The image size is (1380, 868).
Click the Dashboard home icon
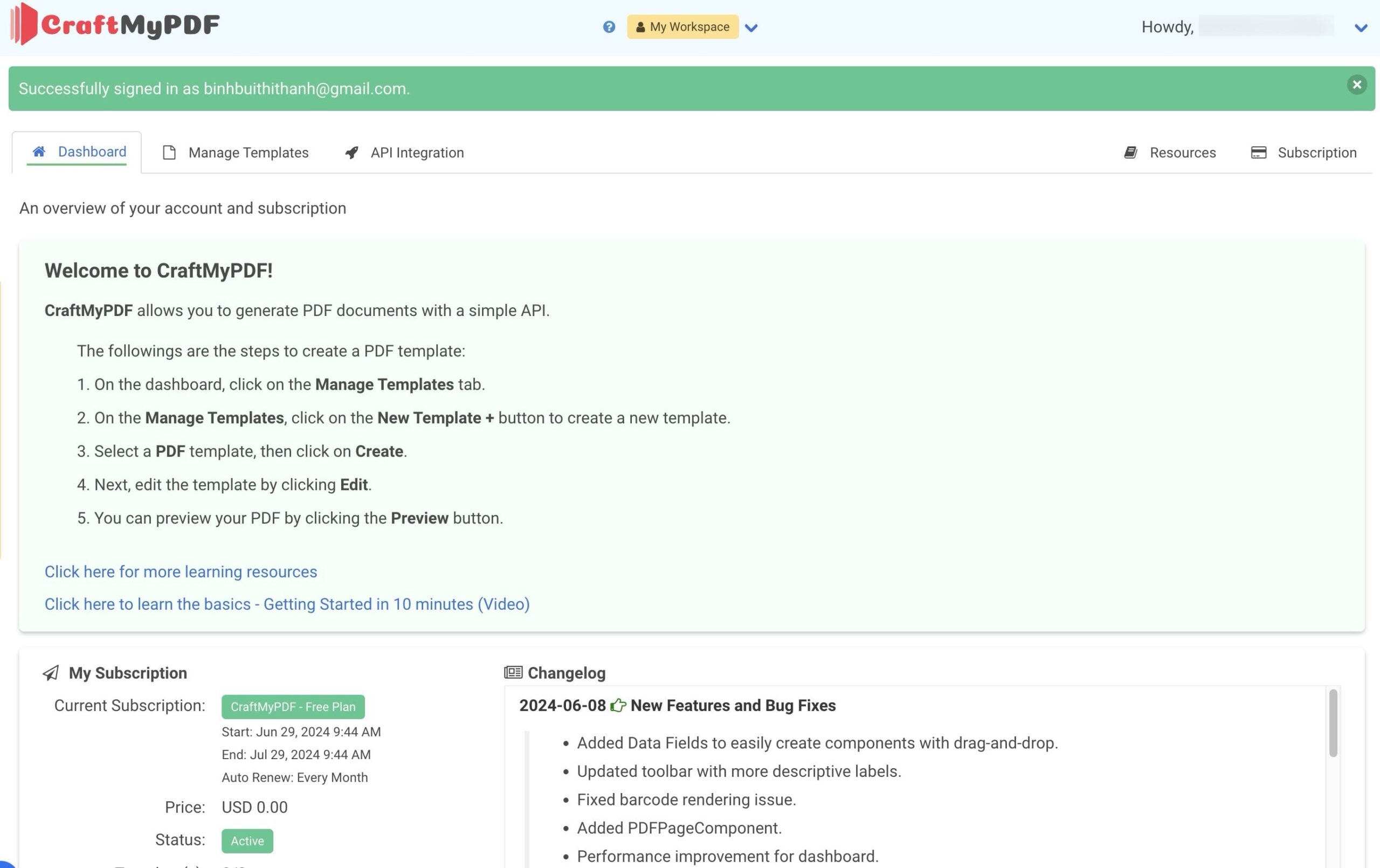[39, 151]
